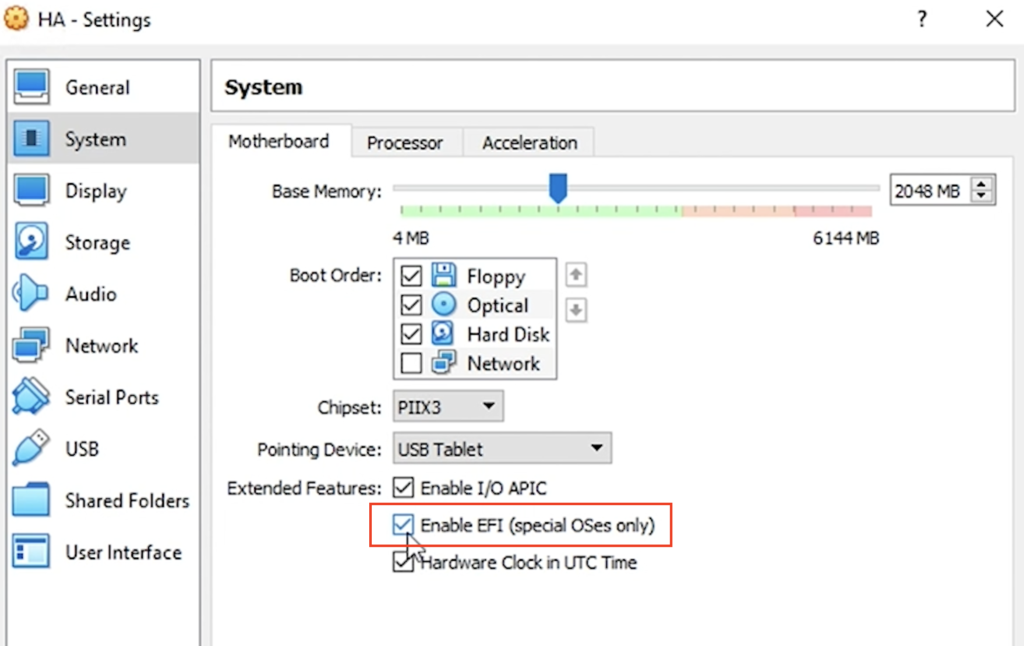Toggle Enable I/O APIC checkbox

[404, 487]
